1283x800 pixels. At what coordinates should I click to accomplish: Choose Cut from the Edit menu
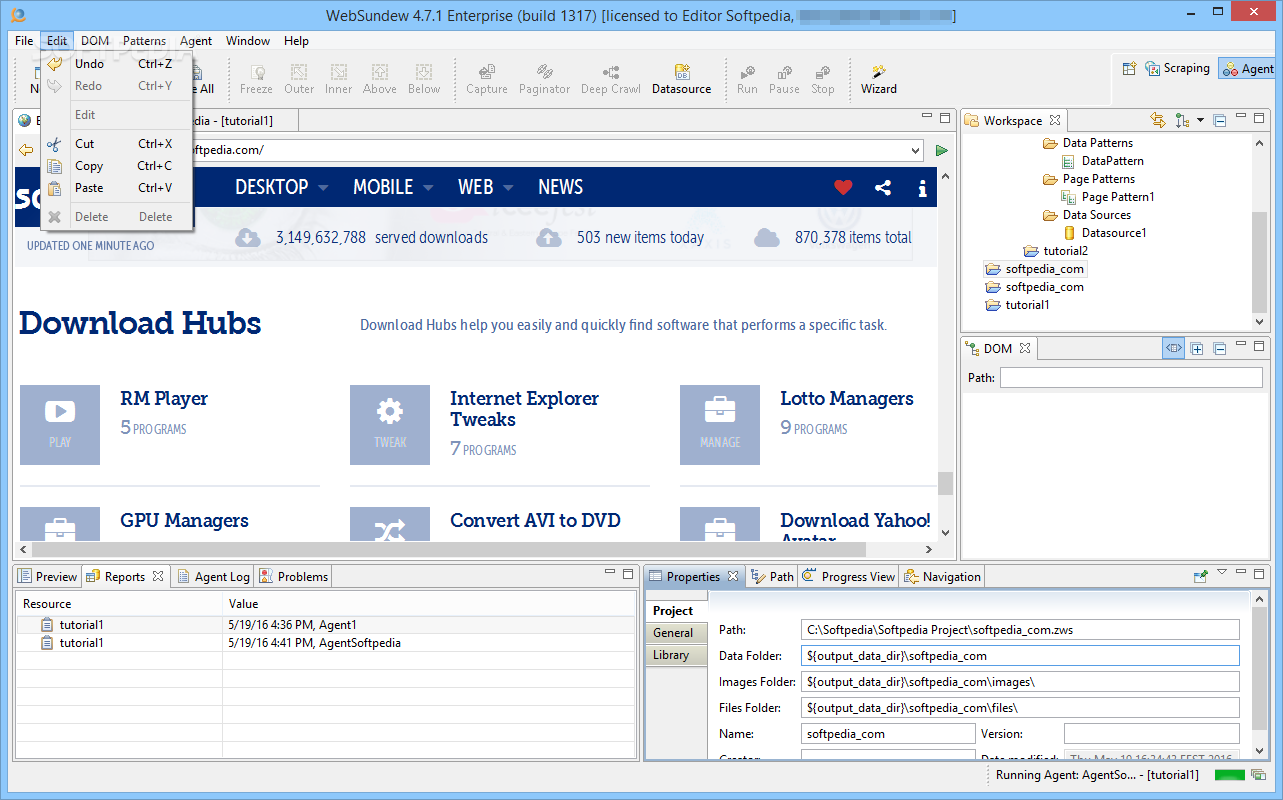click(x=116, y=144)
